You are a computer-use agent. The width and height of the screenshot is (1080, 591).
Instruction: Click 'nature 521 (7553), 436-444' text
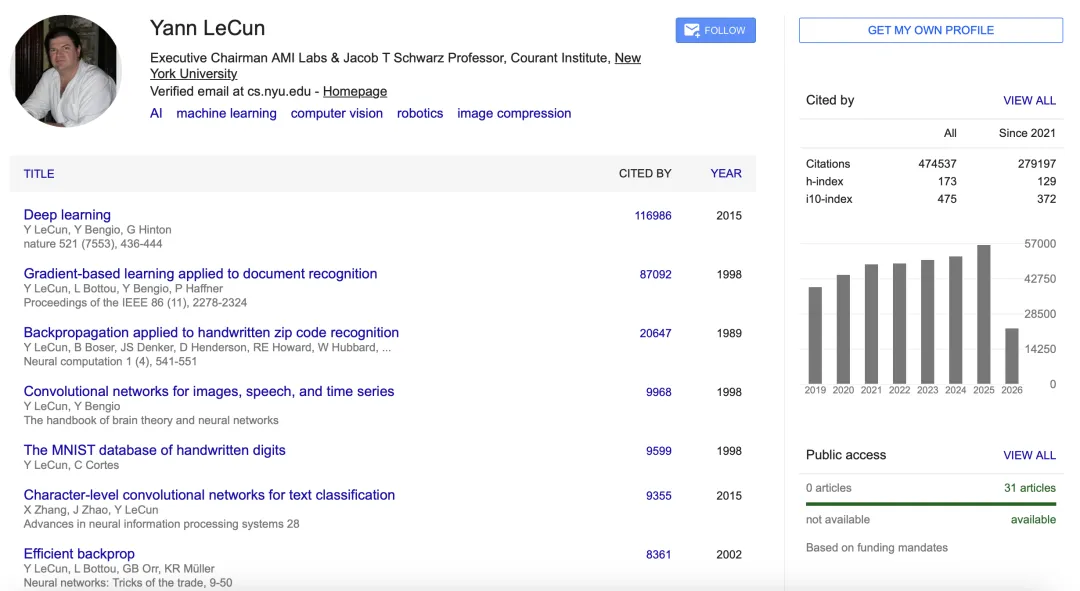click(93, 244)
